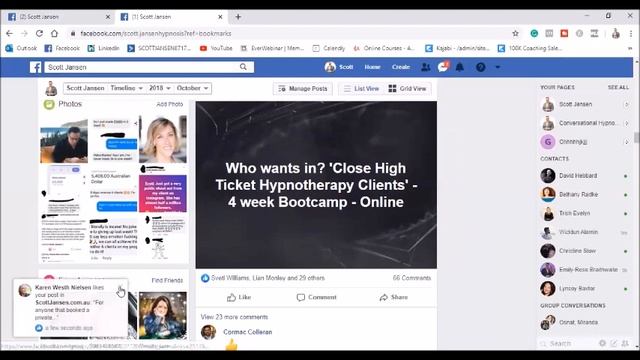Click the Like thumbs-up on the post
The width and height of the screenshot is (640, 360).
pyautogui.click(x=239, y=297)
